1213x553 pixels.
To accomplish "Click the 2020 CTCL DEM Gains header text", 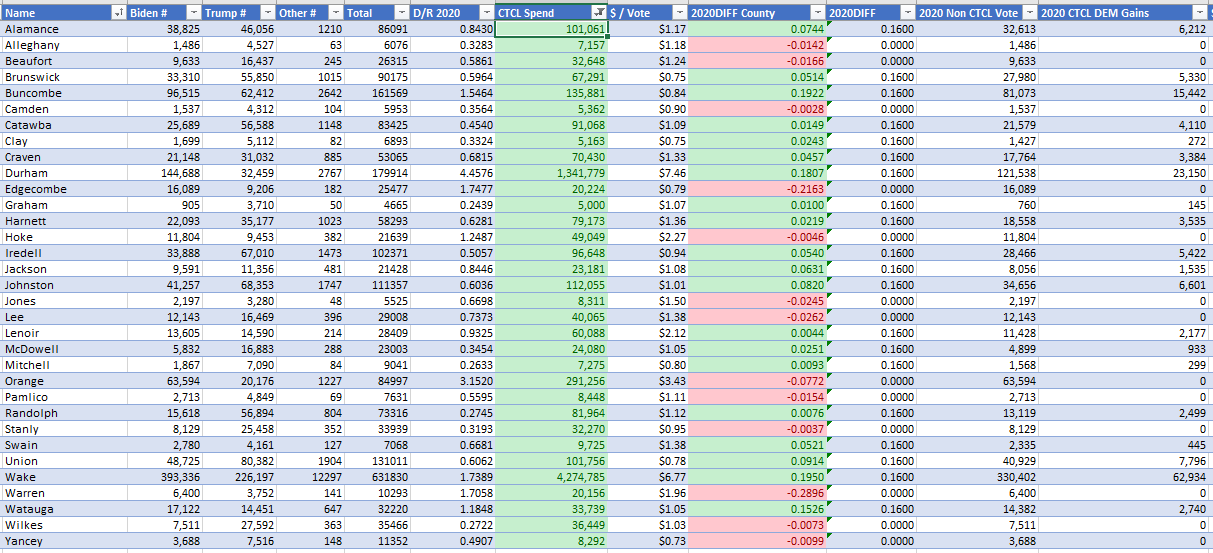I will (1095, 13).
